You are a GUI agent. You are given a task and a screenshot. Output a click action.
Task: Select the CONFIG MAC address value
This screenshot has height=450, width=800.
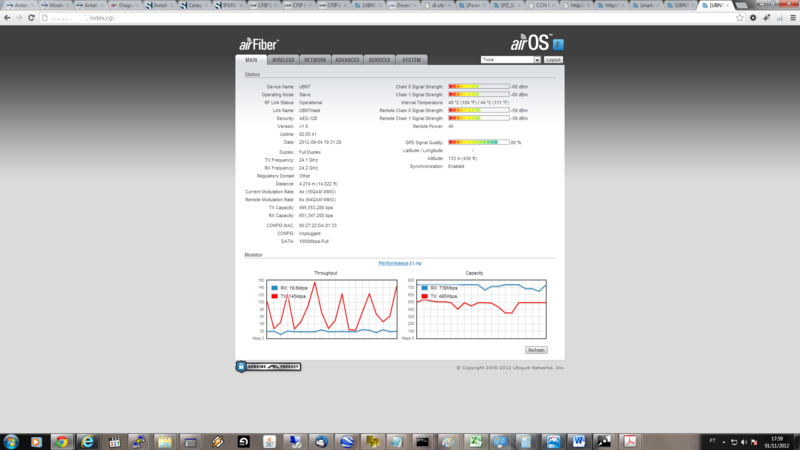(318, 226)
